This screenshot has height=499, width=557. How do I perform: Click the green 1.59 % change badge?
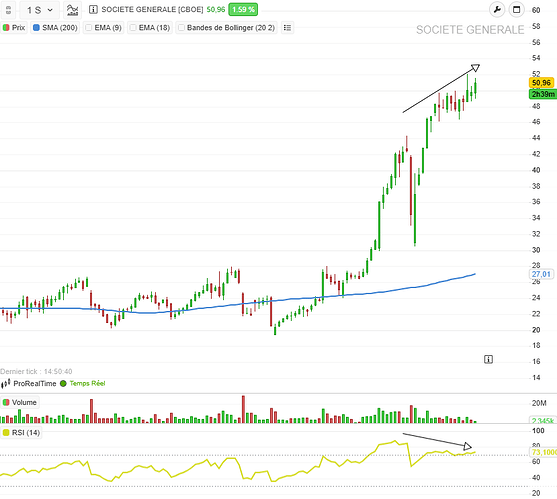click(243, 10)
